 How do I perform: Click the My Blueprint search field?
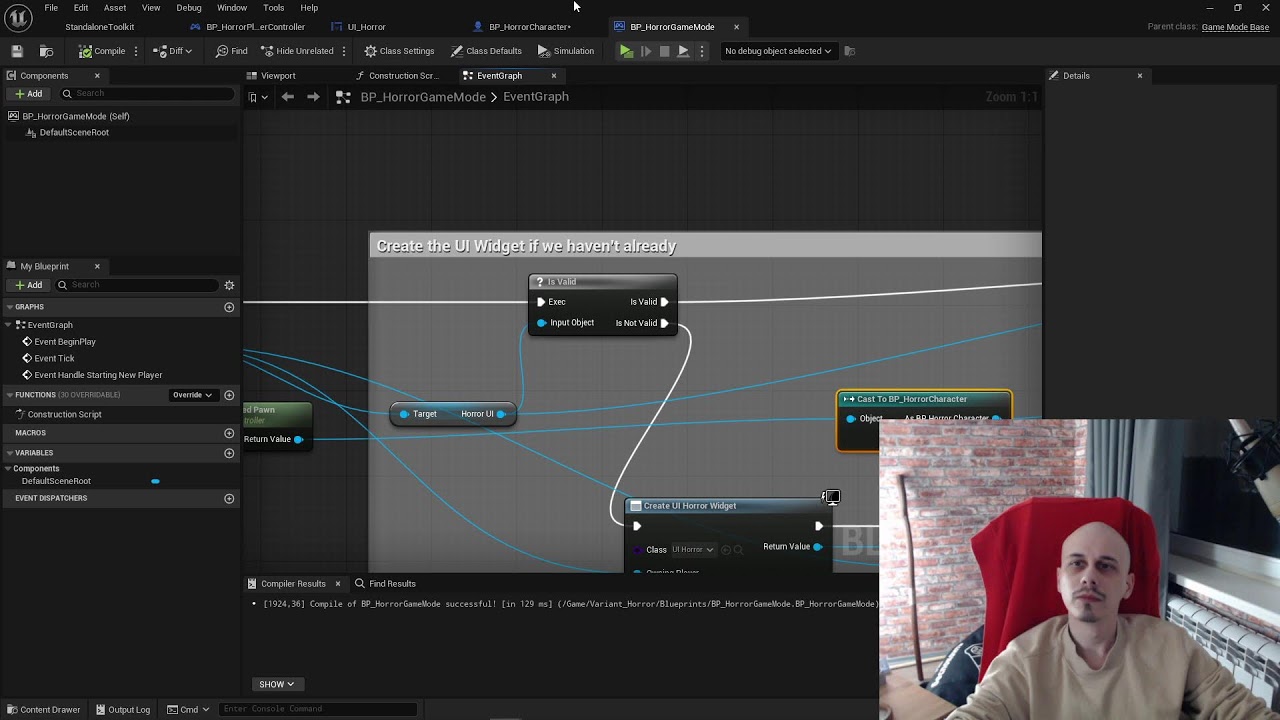(x=137, y=285)
